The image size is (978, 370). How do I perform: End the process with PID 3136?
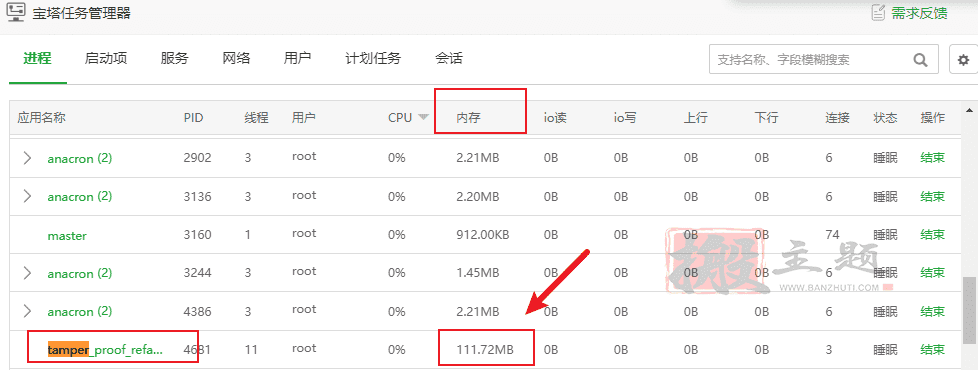pos(932,197)
